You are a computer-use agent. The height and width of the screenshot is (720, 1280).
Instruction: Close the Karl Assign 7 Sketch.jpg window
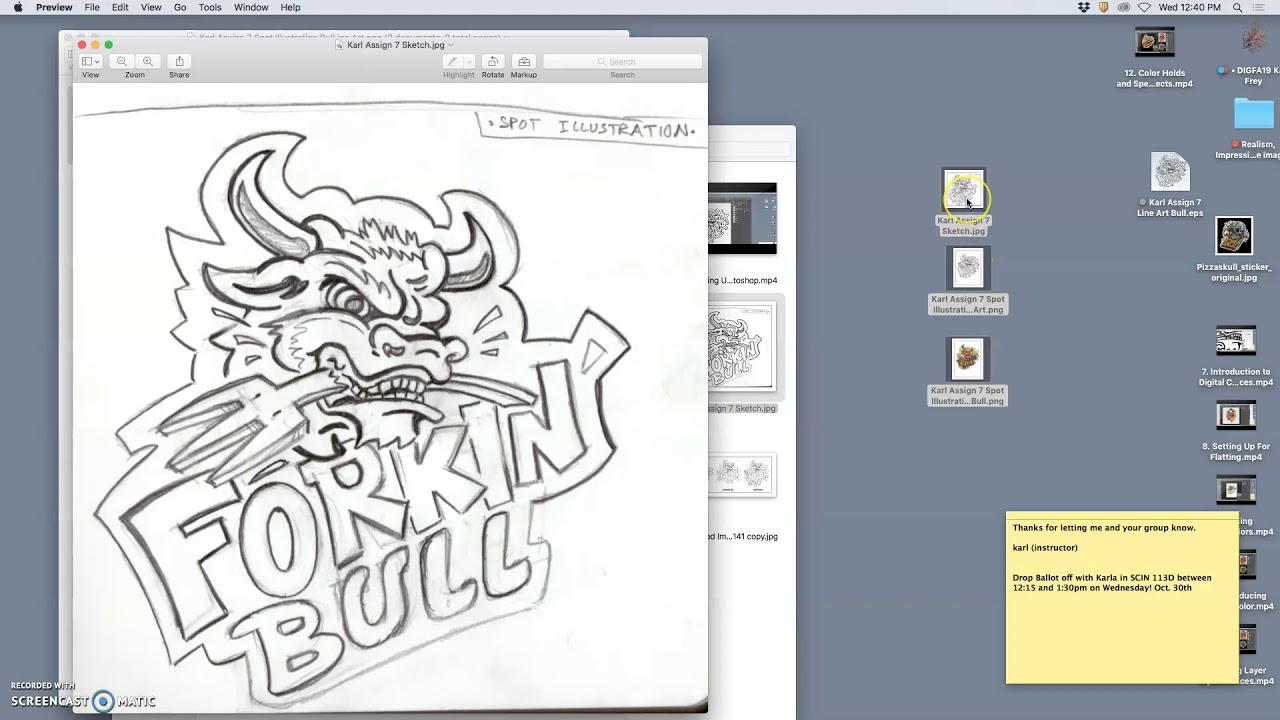click(82, 45)
